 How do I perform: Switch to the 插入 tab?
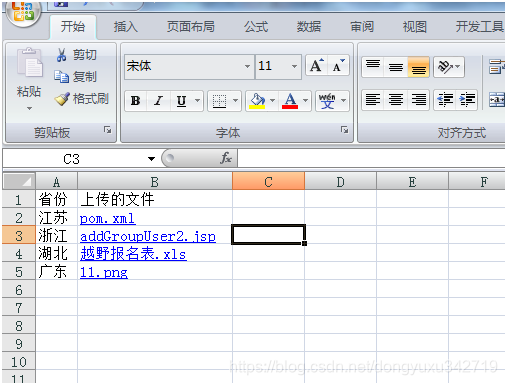pyautogui.click(x=126, y=27)
